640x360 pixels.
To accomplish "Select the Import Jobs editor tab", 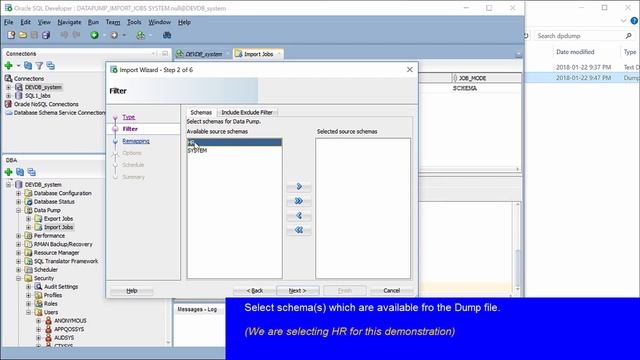I will tap(258, 54).
